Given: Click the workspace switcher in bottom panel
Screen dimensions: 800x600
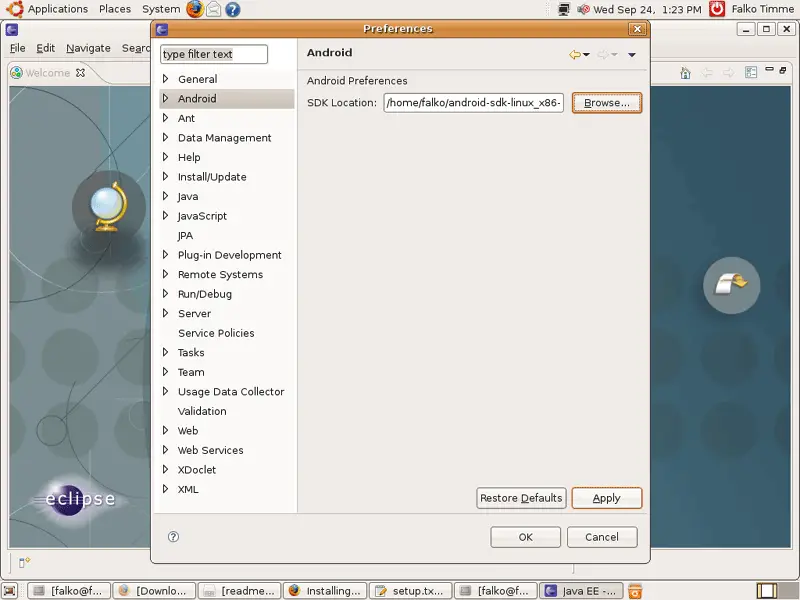Looking at the screenshot, I should click(767, 591).
